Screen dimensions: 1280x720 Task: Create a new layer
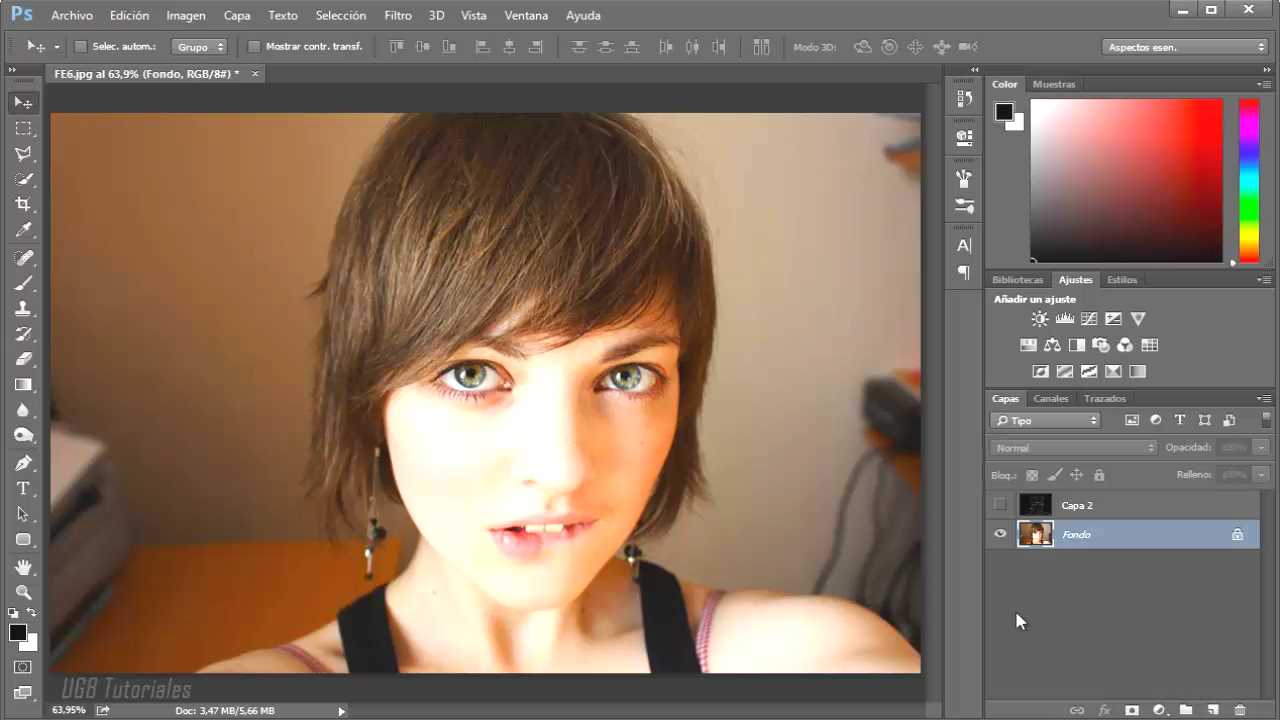point(1212,710)
